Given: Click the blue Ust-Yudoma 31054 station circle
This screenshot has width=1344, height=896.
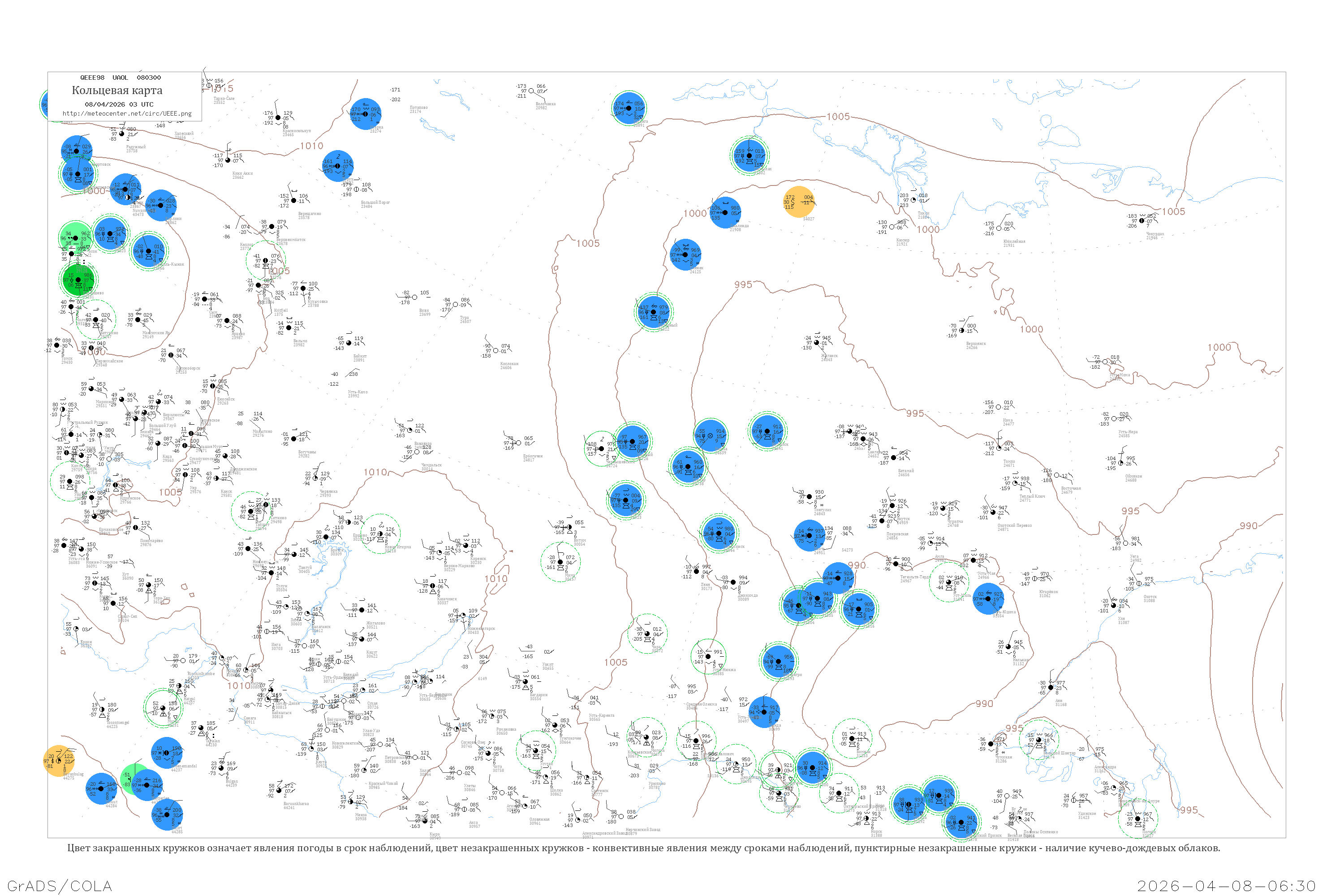Looking at the screenshot, I should 988,598.
